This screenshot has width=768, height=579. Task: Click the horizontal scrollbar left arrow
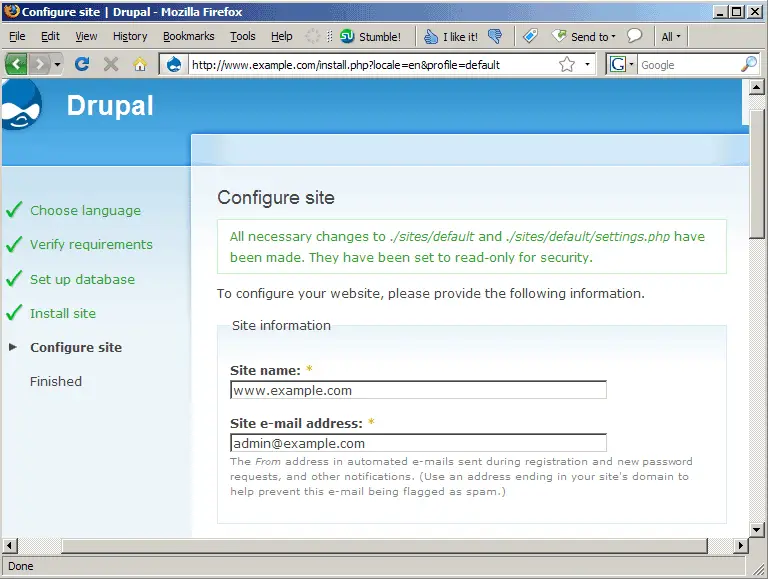9,545
